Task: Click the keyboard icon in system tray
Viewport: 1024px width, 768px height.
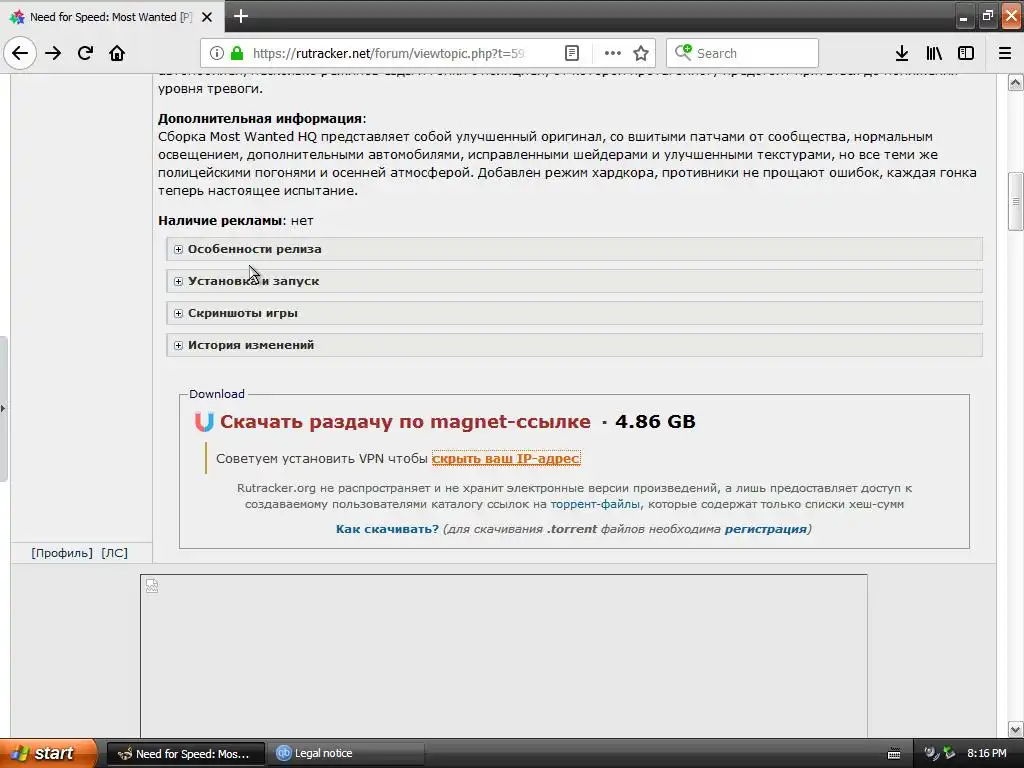Action: coord(894,754)
